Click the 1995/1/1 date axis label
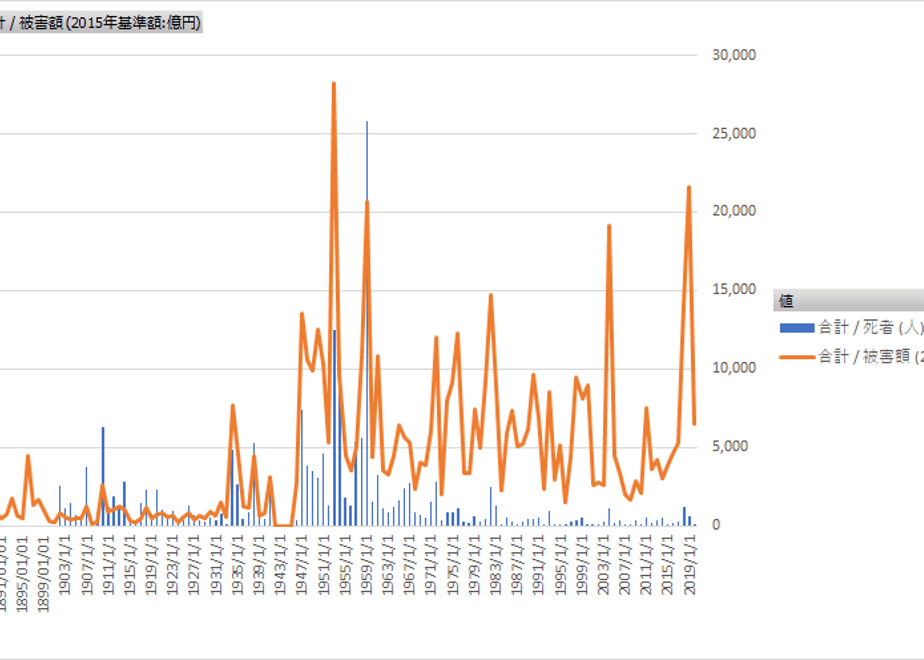Viewport: 924px width, 660px height. (560, 565)
